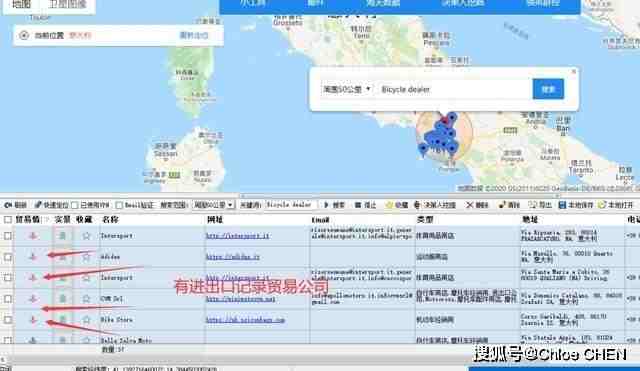Sort by the 地址 column header
Image resolution: width=640 pixels, height=371 pixels.
[530, 220]
